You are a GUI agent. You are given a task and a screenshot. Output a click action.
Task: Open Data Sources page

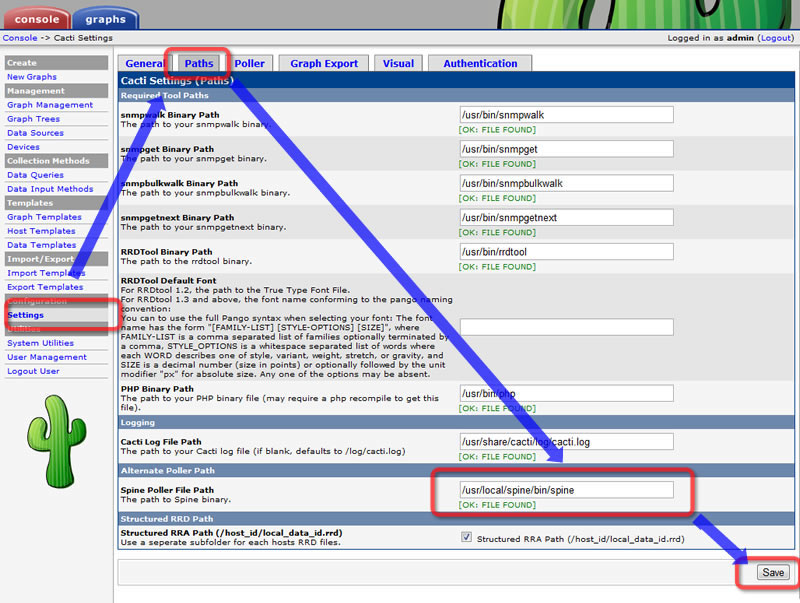(35, 133)
